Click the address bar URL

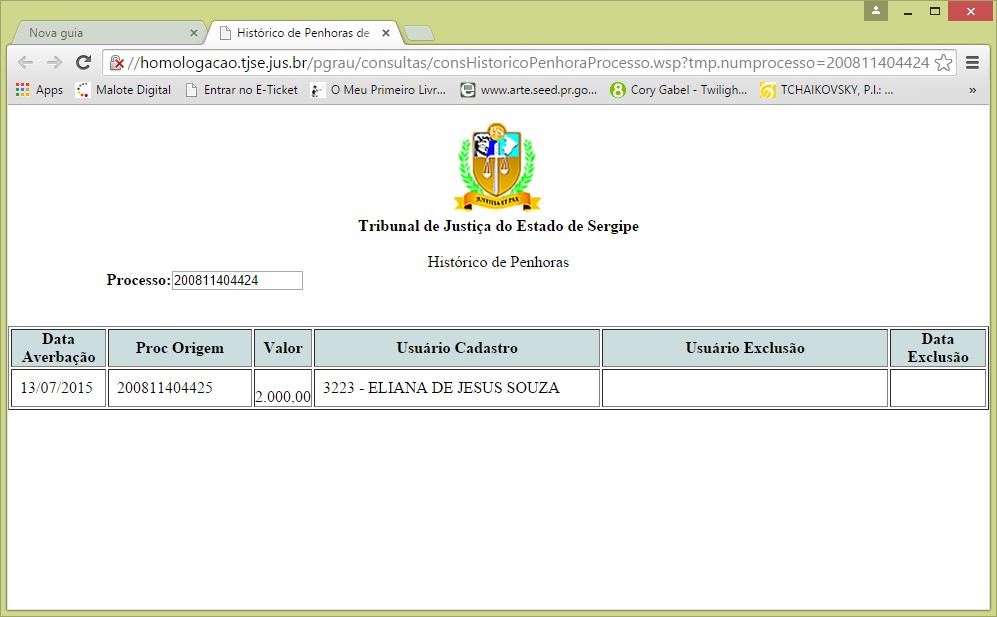click(x=530, y=62)
